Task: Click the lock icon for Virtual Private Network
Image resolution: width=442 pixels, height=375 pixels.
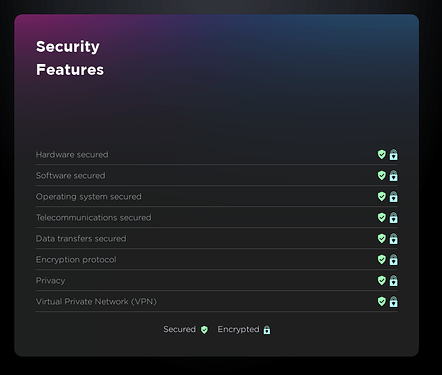Action: (394, 302)
